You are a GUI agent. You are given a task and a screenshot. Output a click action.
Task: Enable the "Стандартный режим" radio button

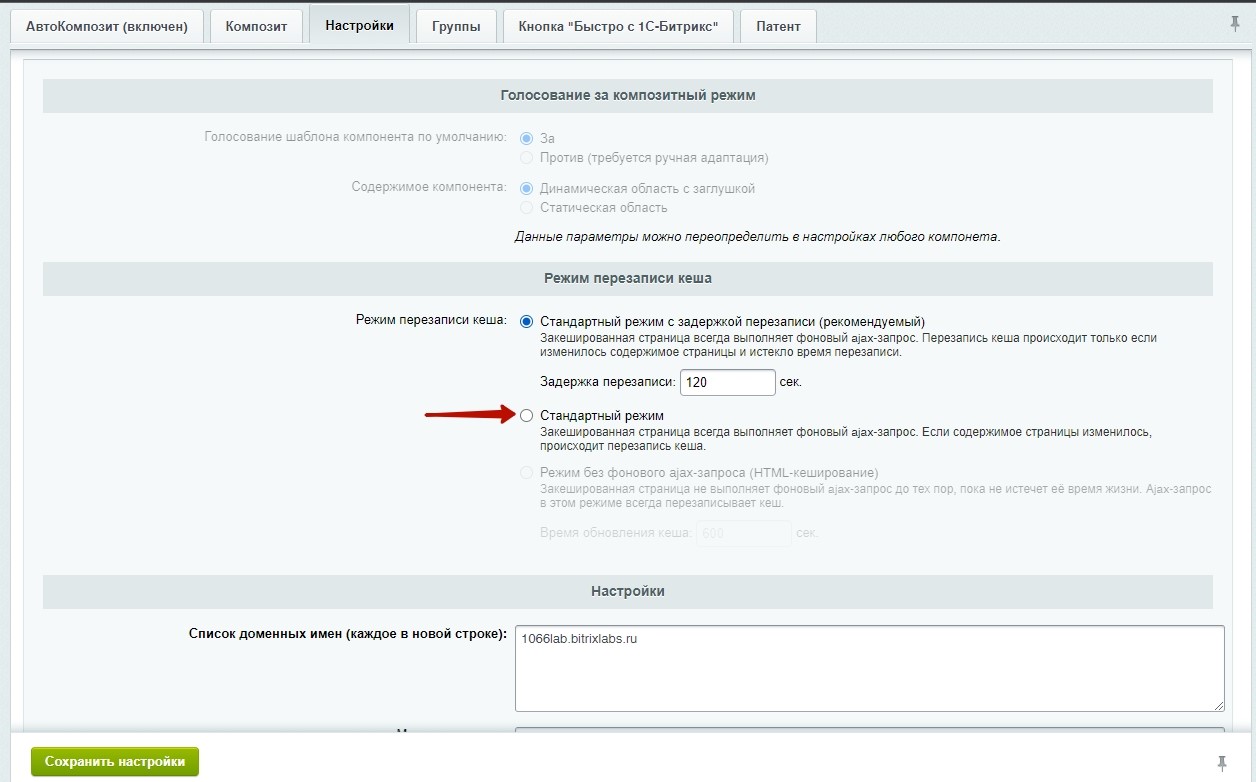pos(527,416)
